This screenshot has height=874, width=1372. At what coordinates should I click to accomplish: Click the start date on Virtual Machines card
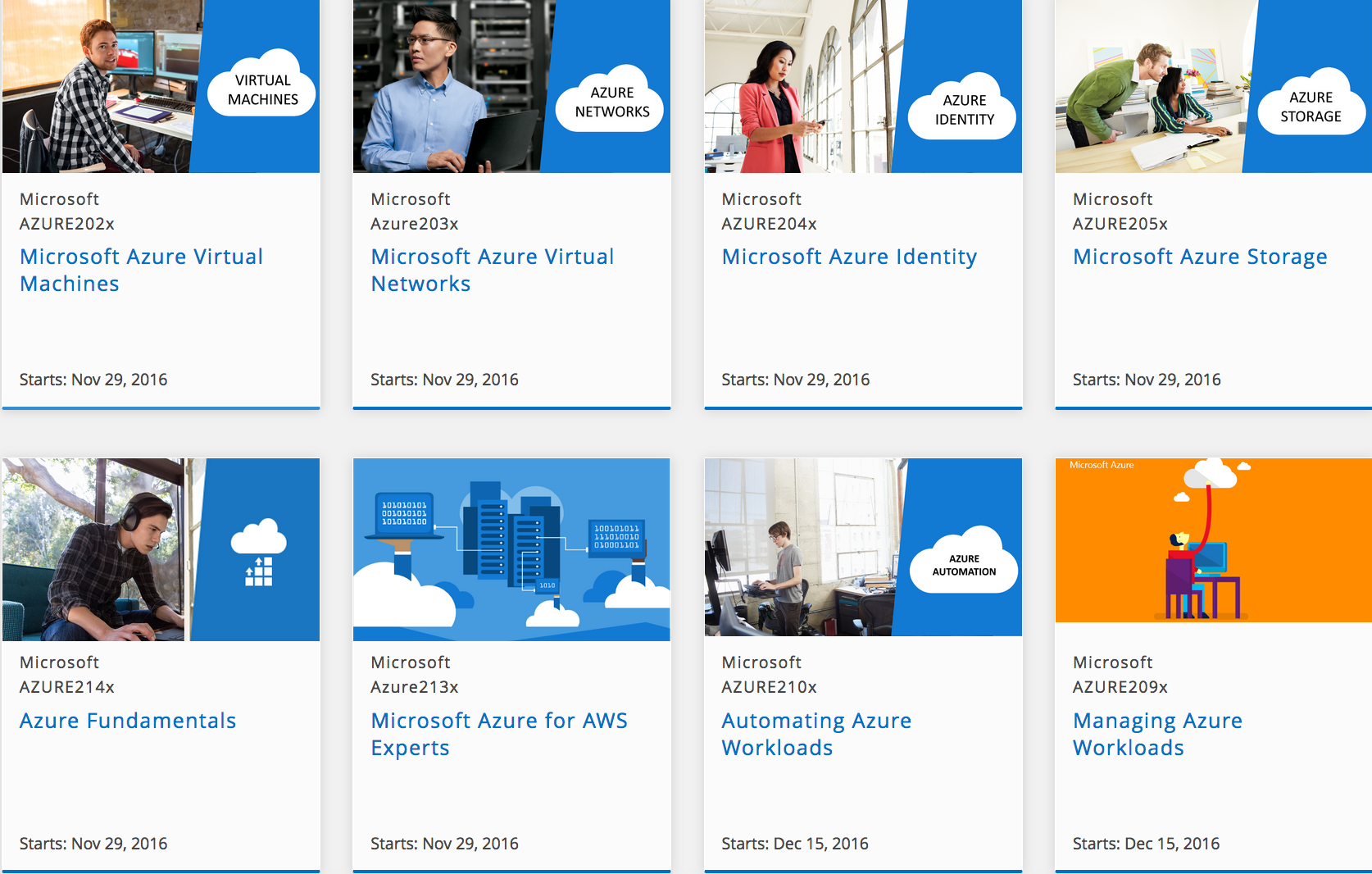[x=93, y=380]
